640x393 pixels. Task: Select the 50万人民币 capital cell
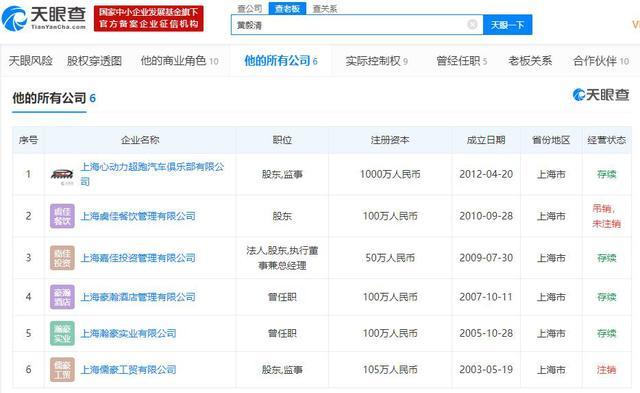(390, 258)
